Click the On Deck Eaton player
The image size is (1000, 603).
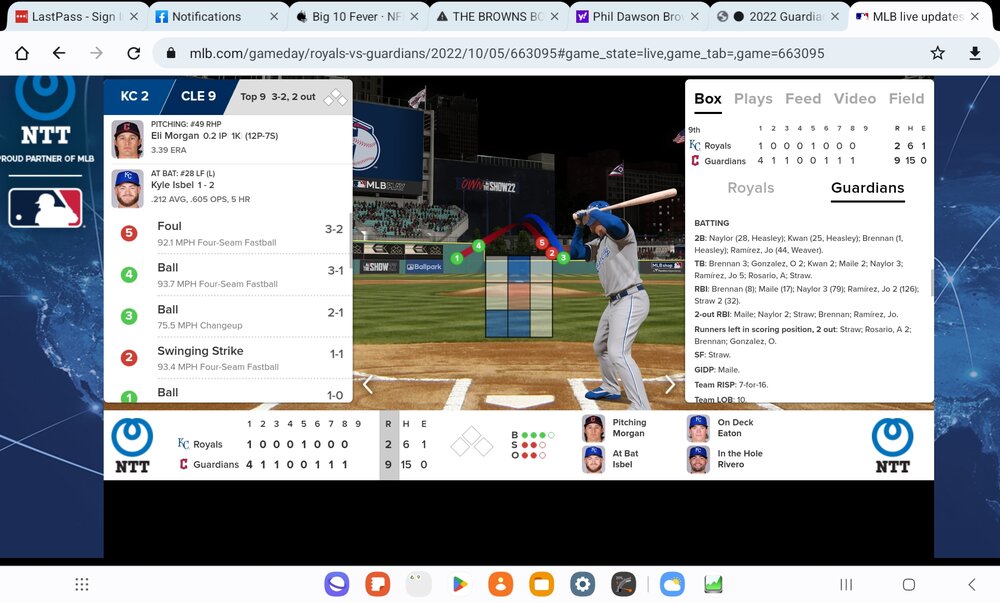[x=721, y=428]
